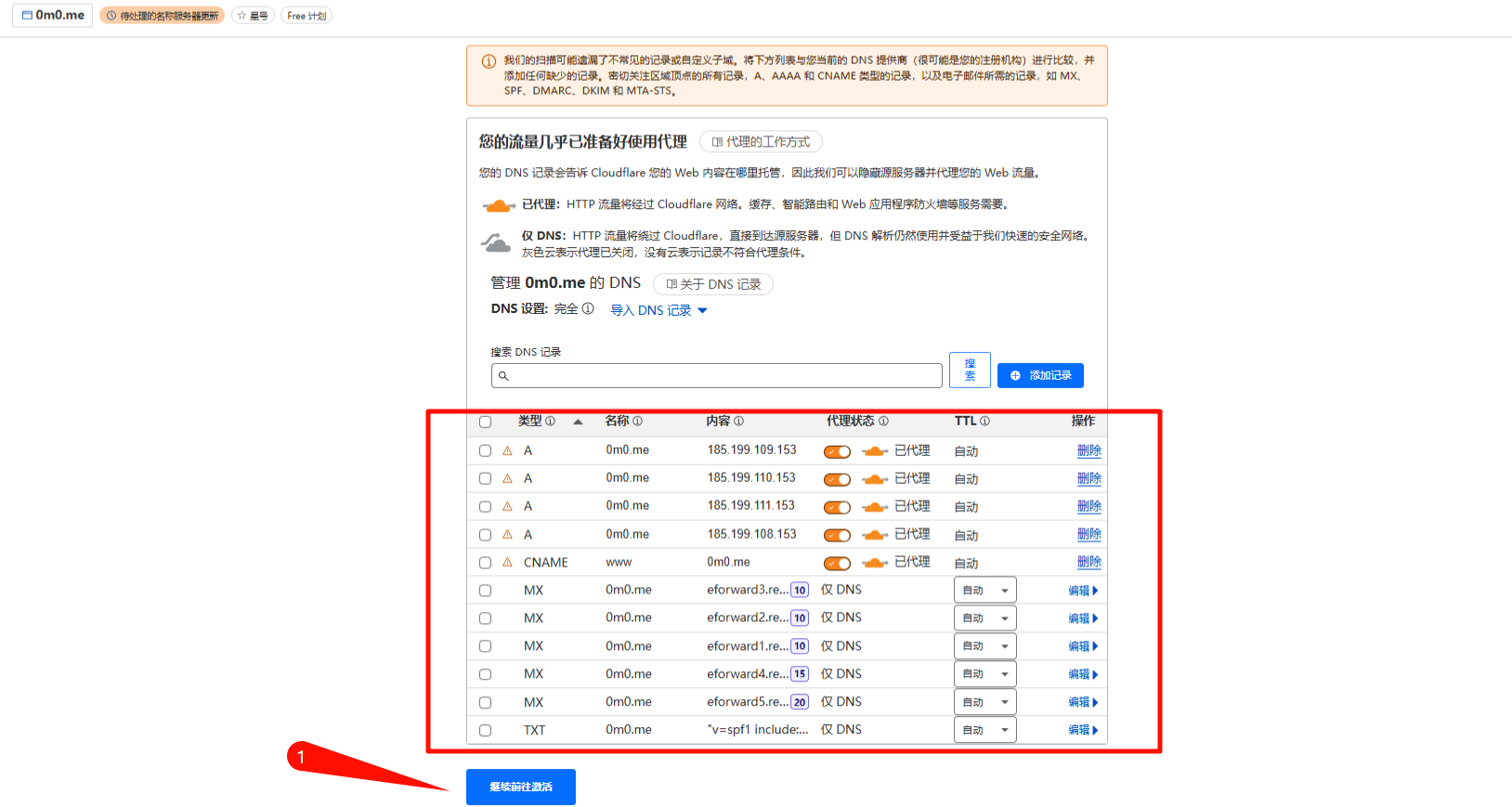Viewport: 1512px width, 807px height.
Task: Click the info icon beside TTL header
Action: tap(984, 422)
